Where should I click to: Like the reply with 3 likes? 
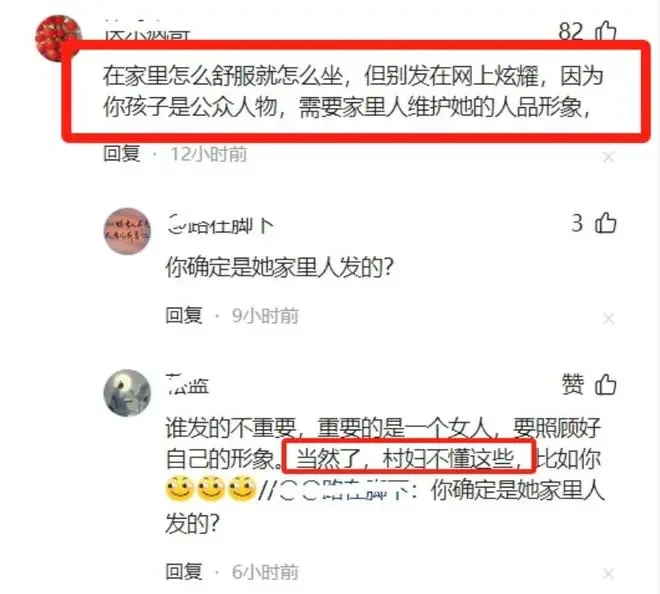pos(606,223)
